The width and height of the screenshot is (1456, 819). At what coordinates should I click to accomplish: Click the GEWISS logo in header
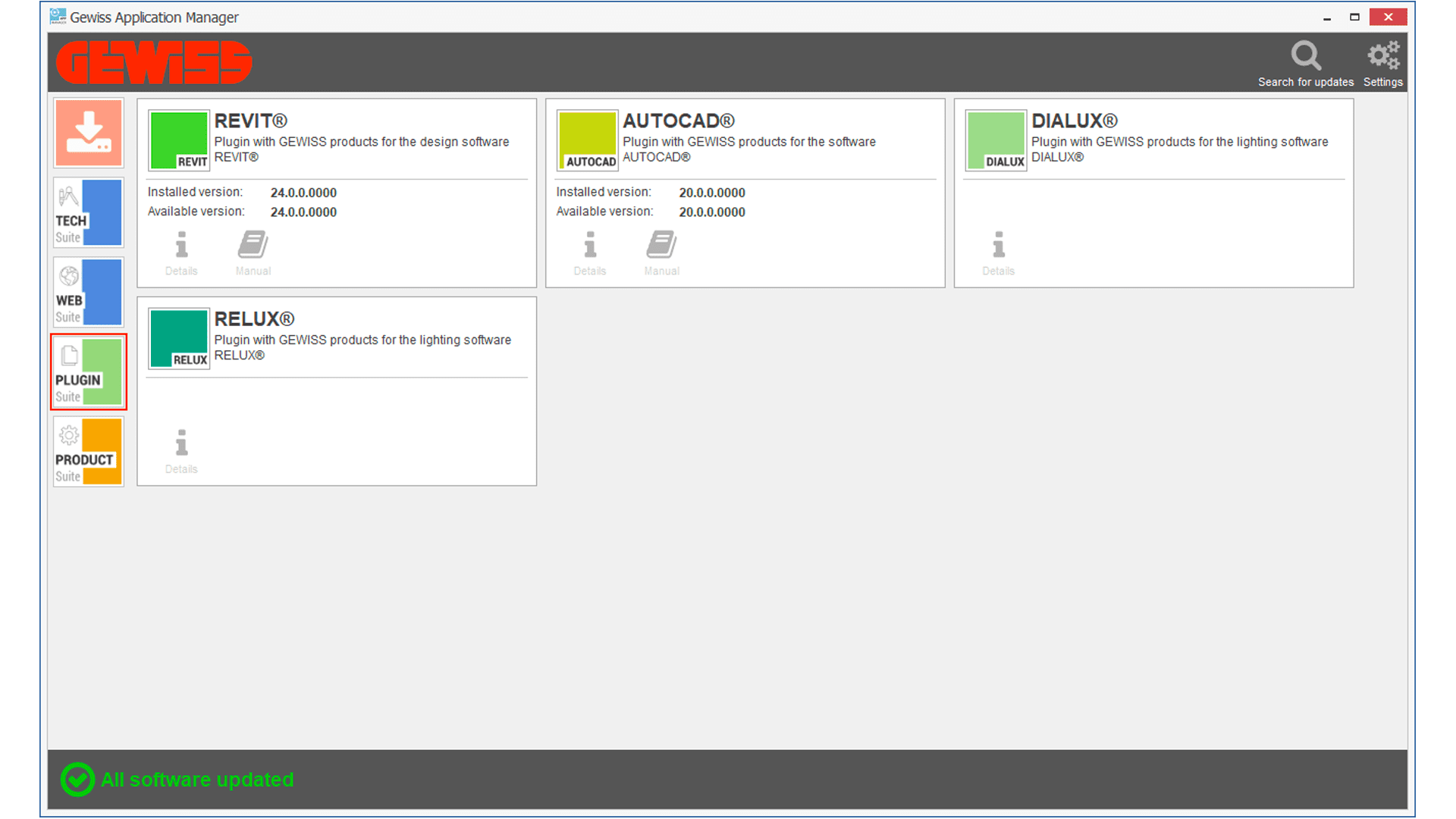pyautogui.click(x=154, y=62)
